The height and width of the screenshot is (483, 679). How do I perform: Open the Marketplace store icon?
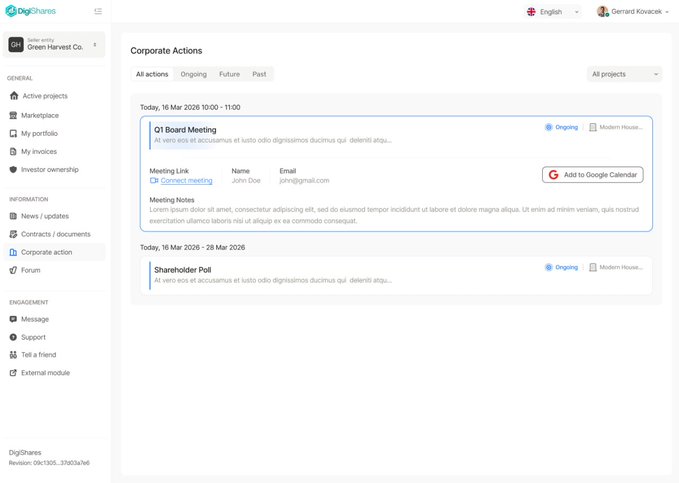pyautogui.click(x=13, y=115)
